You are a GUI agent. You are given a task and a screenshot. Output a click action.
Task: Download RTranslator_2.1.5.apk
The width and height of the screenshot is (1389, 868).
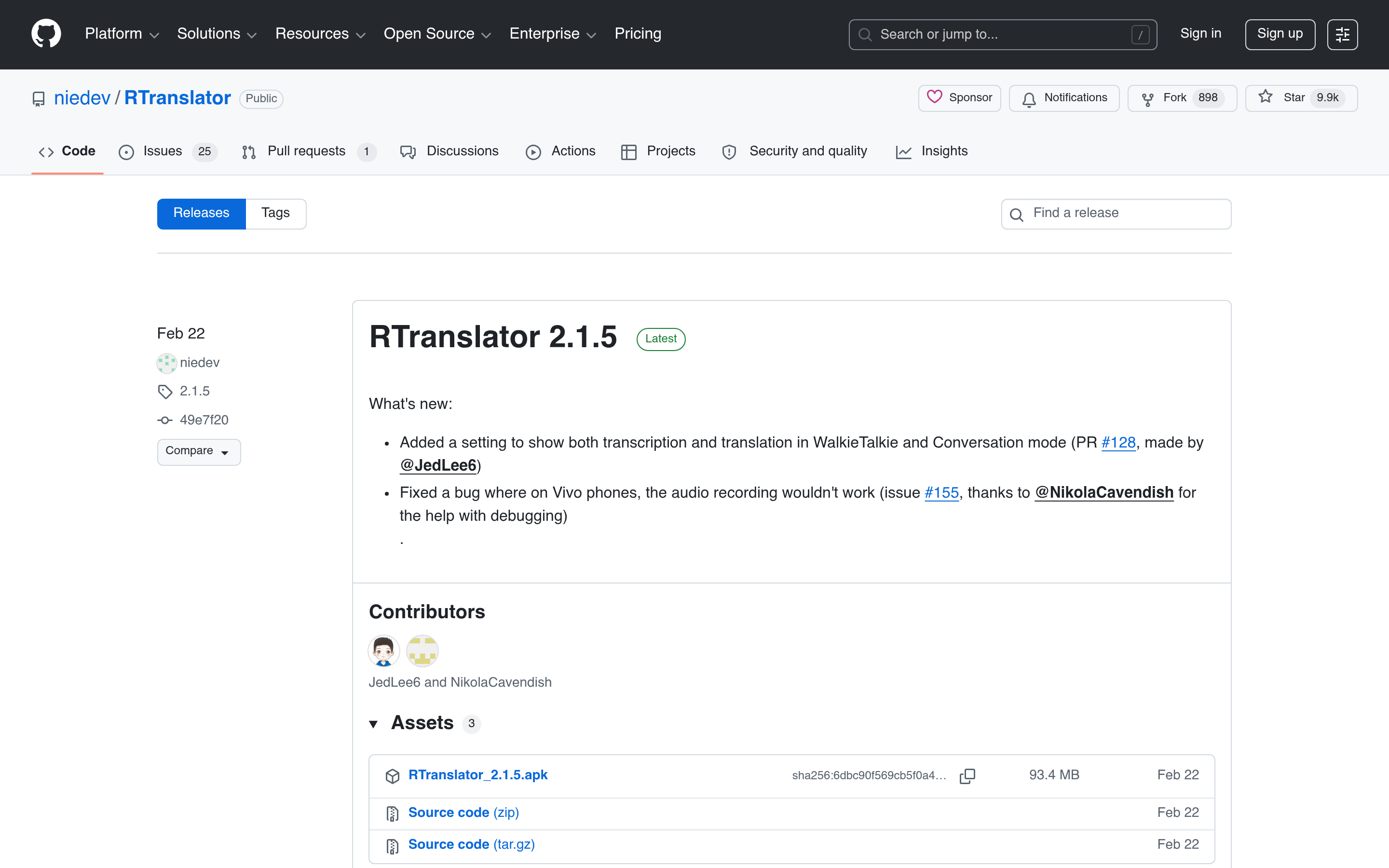(x=477, y=775)
